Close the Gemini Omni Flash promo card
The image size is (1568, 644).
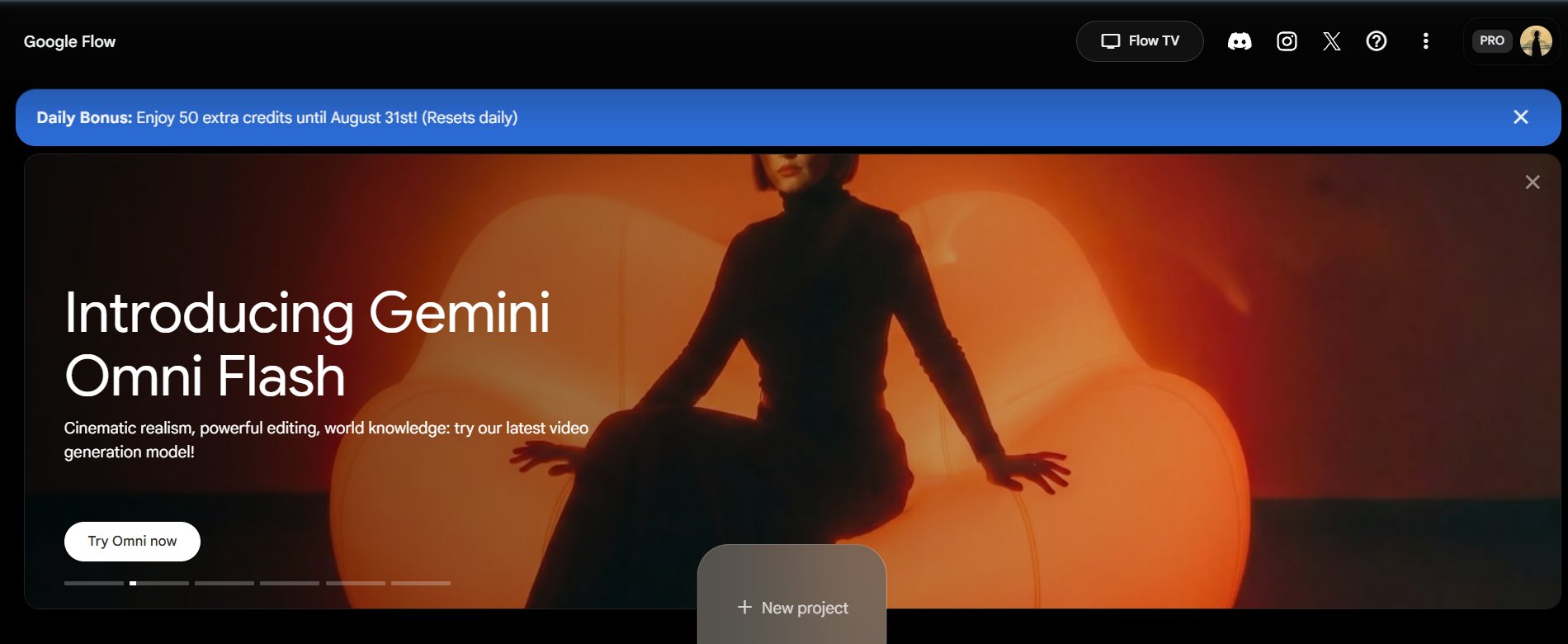pyautogui.click(x=1533, y=182)
